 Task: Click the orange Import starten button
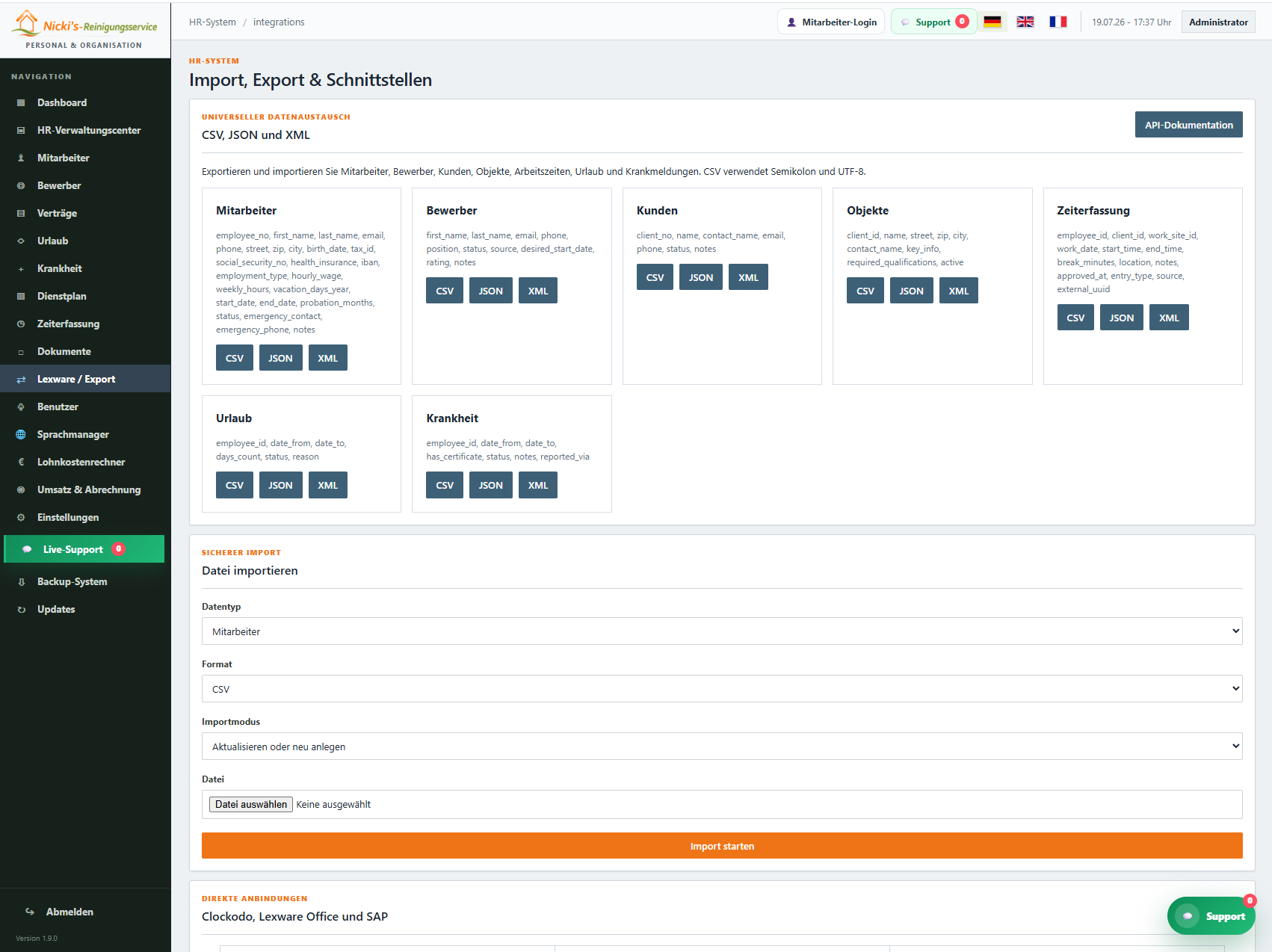(x=722, y=846)
